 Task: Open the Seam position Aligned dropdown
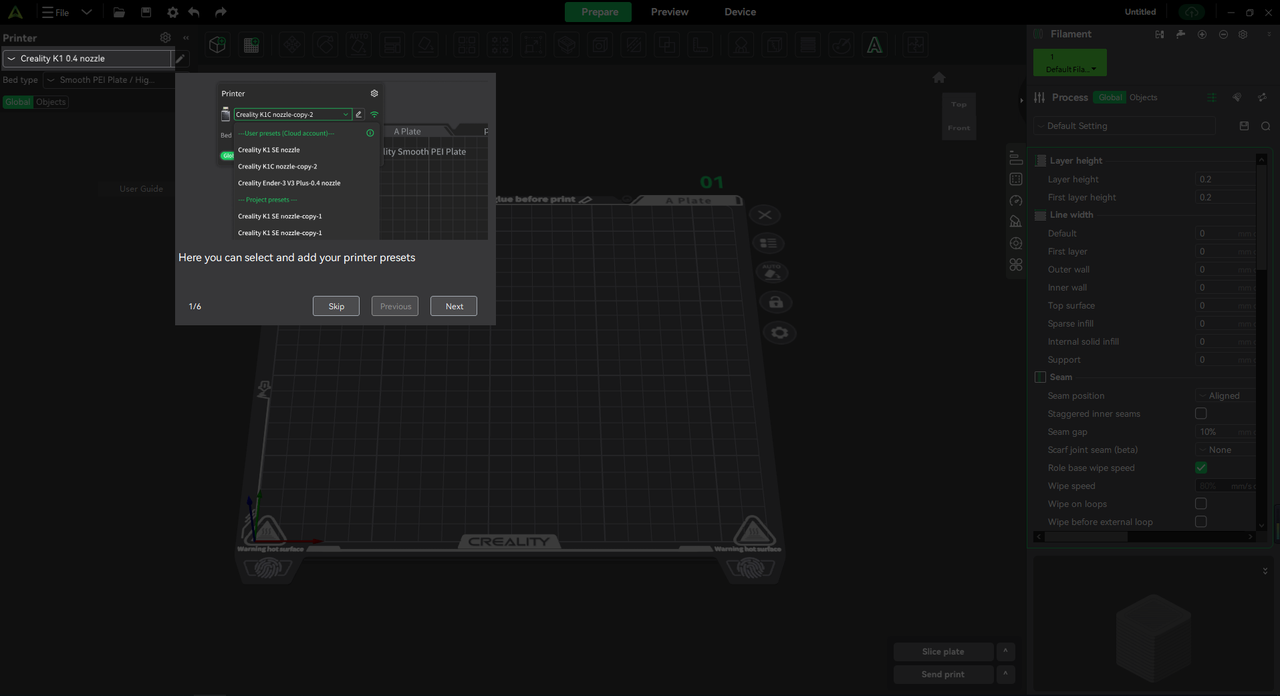[x=1225, y=396]
